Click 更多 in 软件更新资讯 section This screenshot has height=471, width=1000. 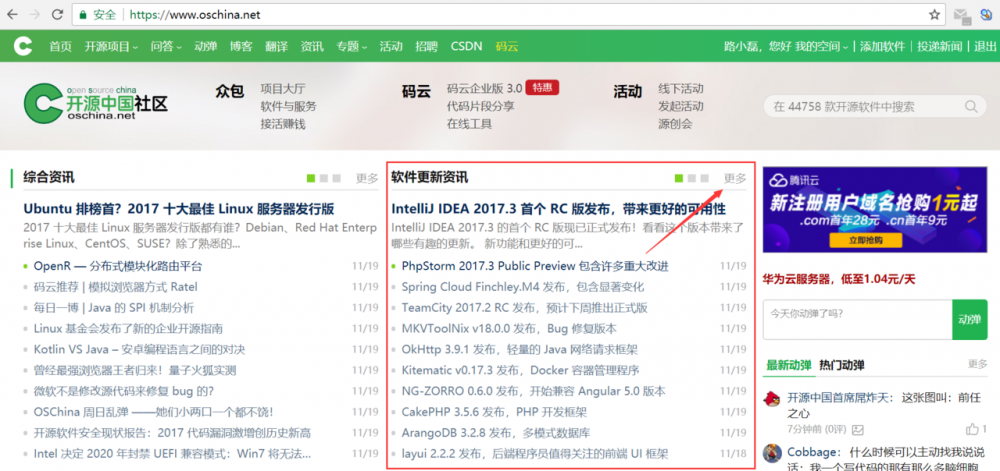pyautogui.click(x=735, y=178)
